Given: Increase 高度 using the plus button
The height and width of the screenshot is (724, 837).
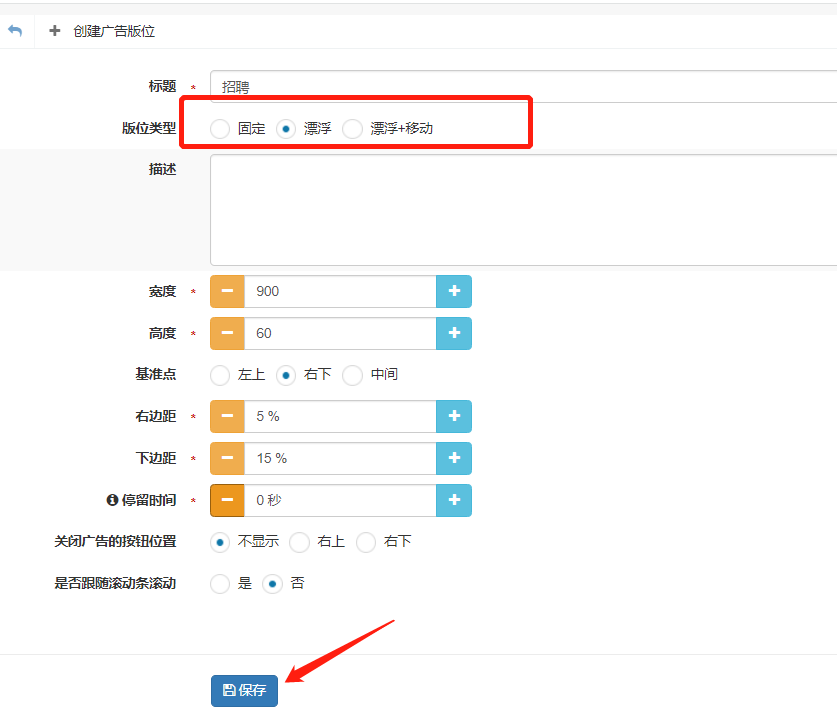Looking at the screenshot, I should coord(454,333).
